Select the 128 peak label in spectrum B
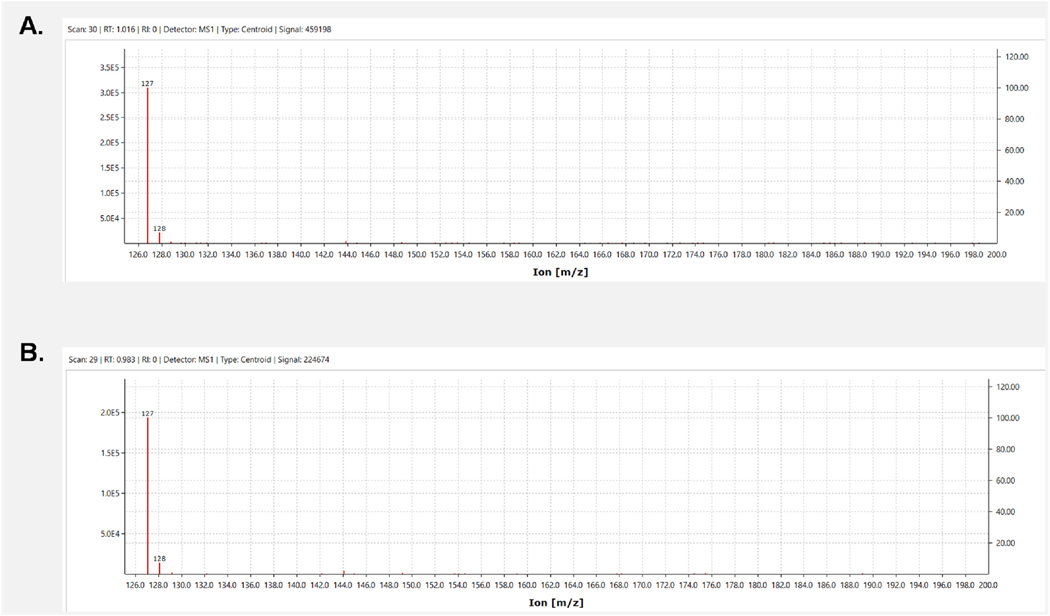Screen dimensions: 1050x616 (159, 558)
